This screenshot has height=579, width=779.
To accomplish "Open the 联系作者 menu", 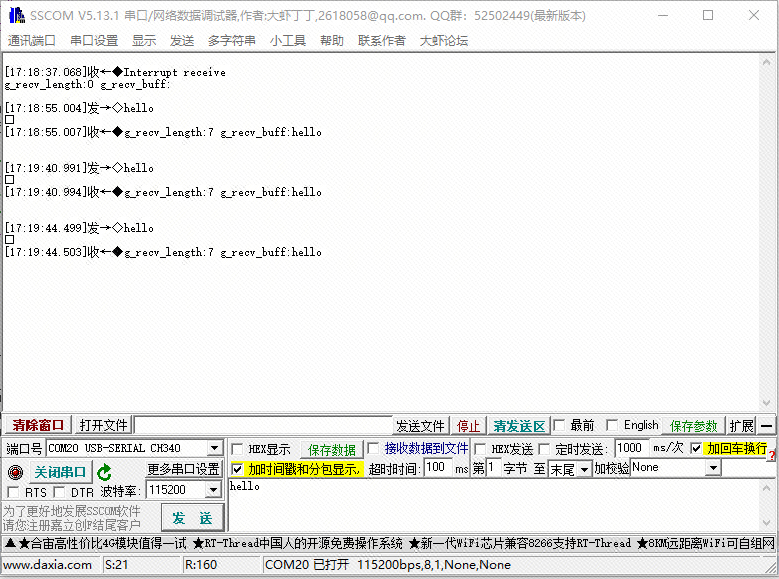I will (382, 40).
